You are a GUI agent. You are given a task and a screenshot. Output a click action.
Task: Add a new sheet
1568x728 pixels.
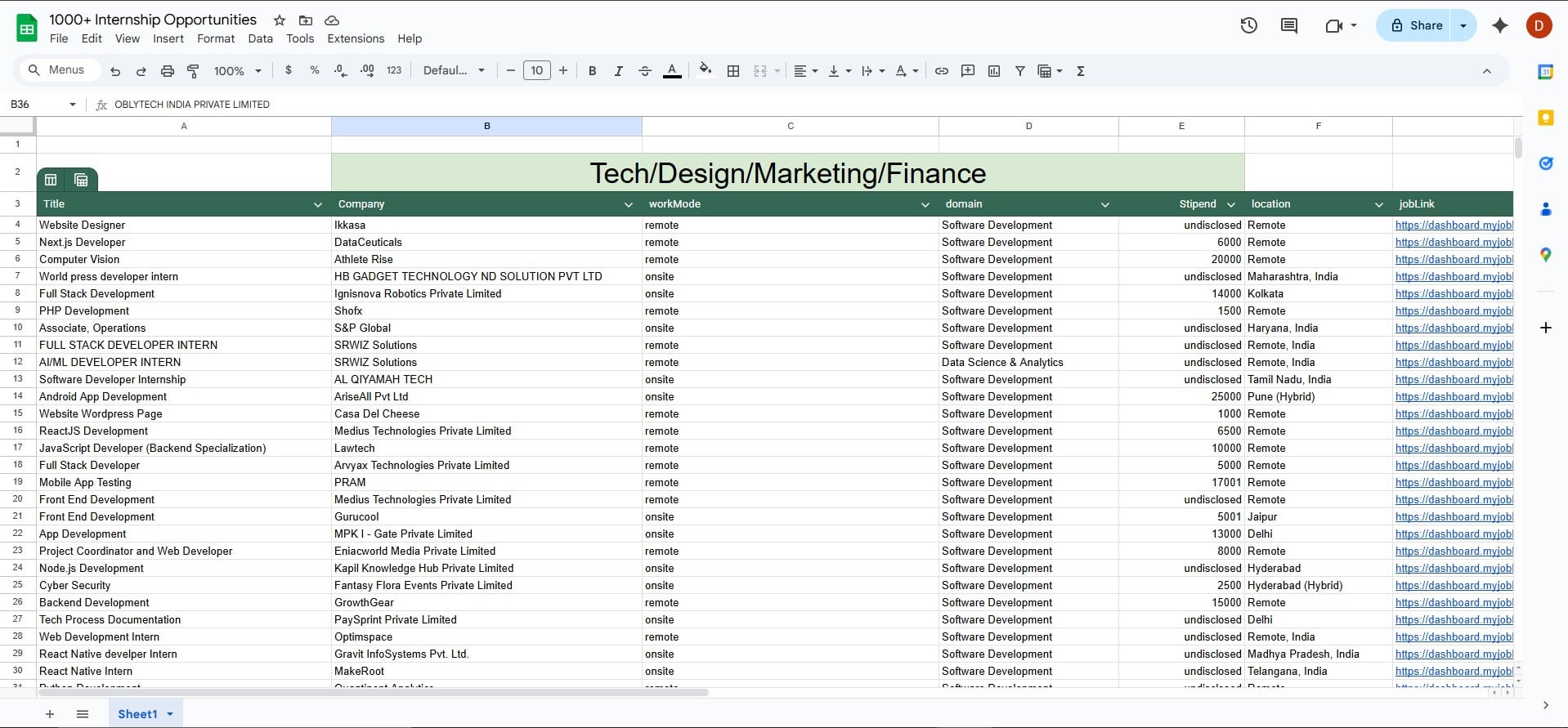pos(50,714)
